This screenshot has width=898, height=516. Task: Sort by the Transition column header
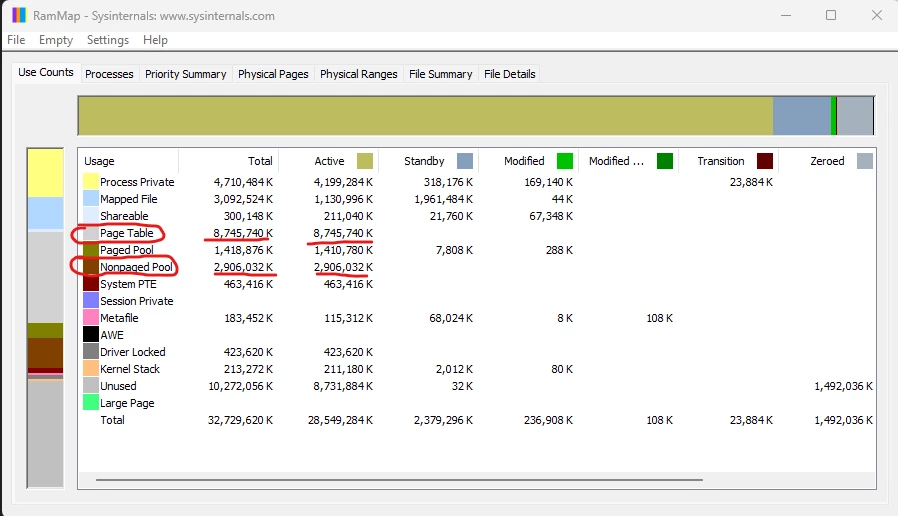728,161
